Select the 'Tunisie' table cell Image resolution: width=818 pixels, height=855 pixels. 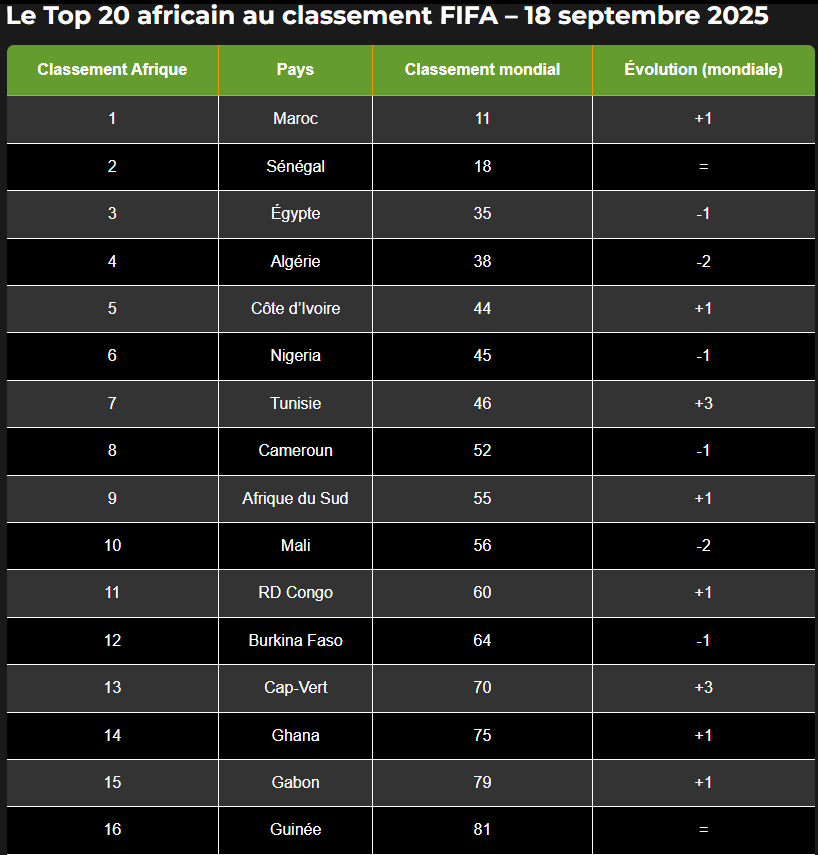click(295, 404)
